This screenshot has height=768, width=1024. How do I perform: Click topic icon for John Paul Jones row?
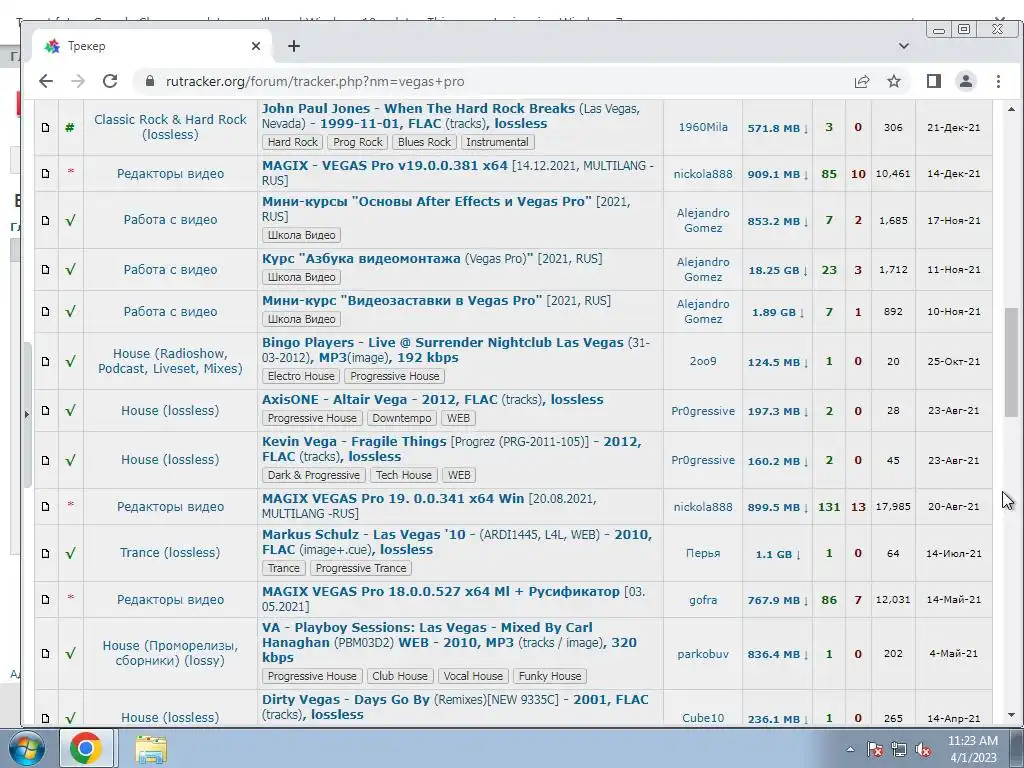(46, 127)
